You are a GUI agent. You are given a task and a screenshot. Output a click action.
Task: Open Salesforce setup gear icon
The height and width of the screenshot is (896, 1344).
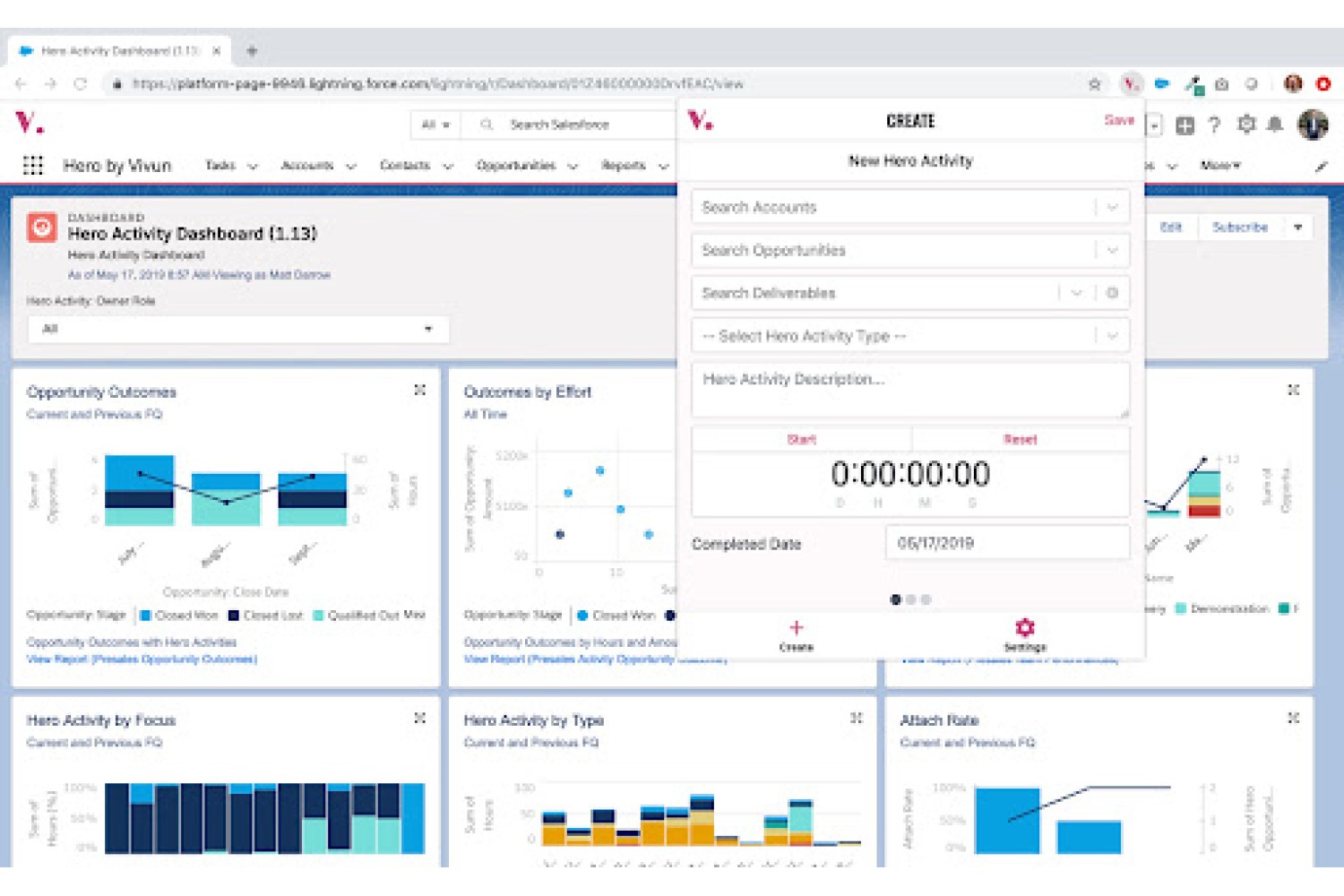point(1246,125)
